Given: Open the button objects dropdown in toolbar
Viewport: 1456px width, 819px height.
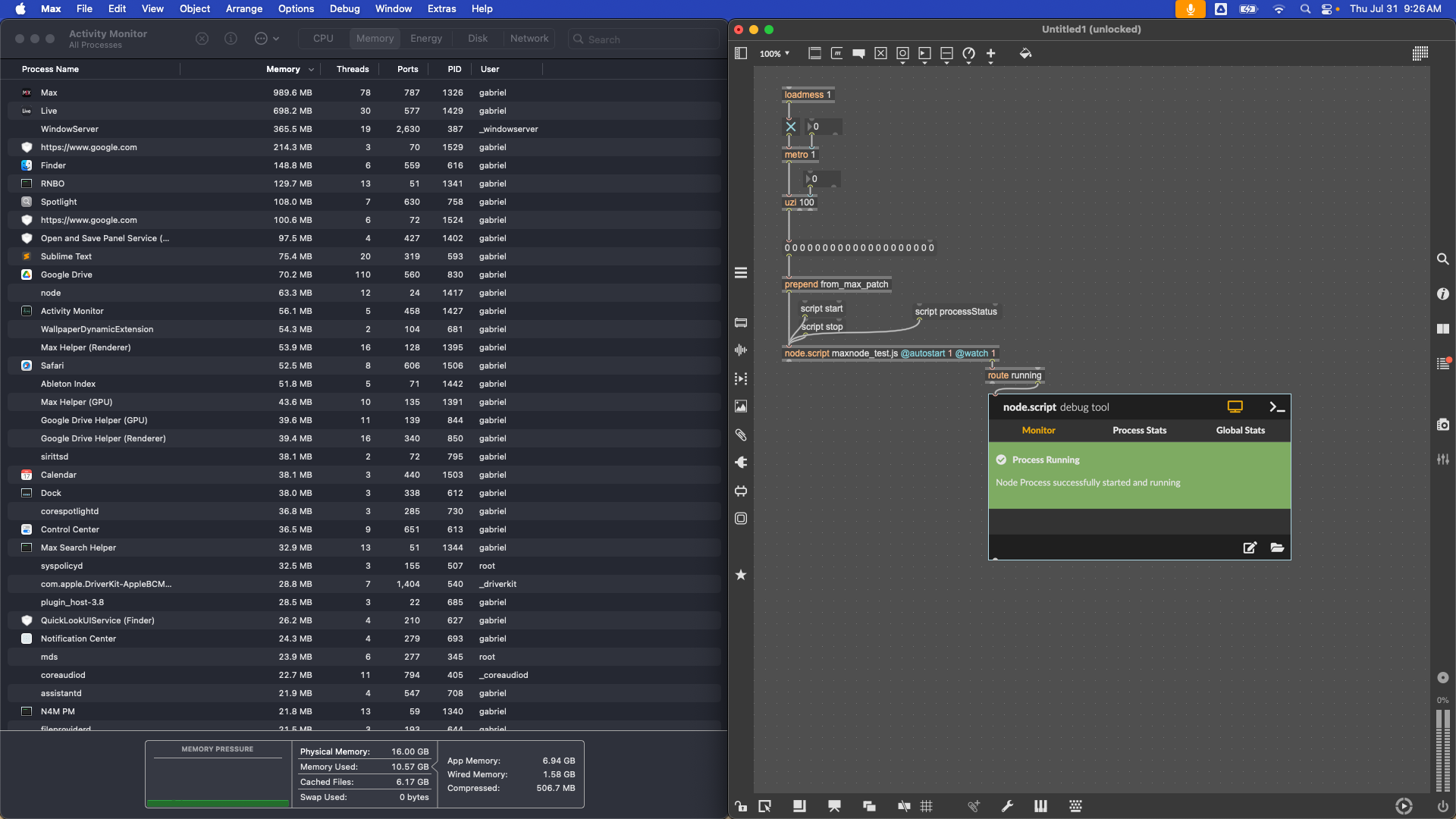Looking at the screenshot, I should click(x=902, y=55).
